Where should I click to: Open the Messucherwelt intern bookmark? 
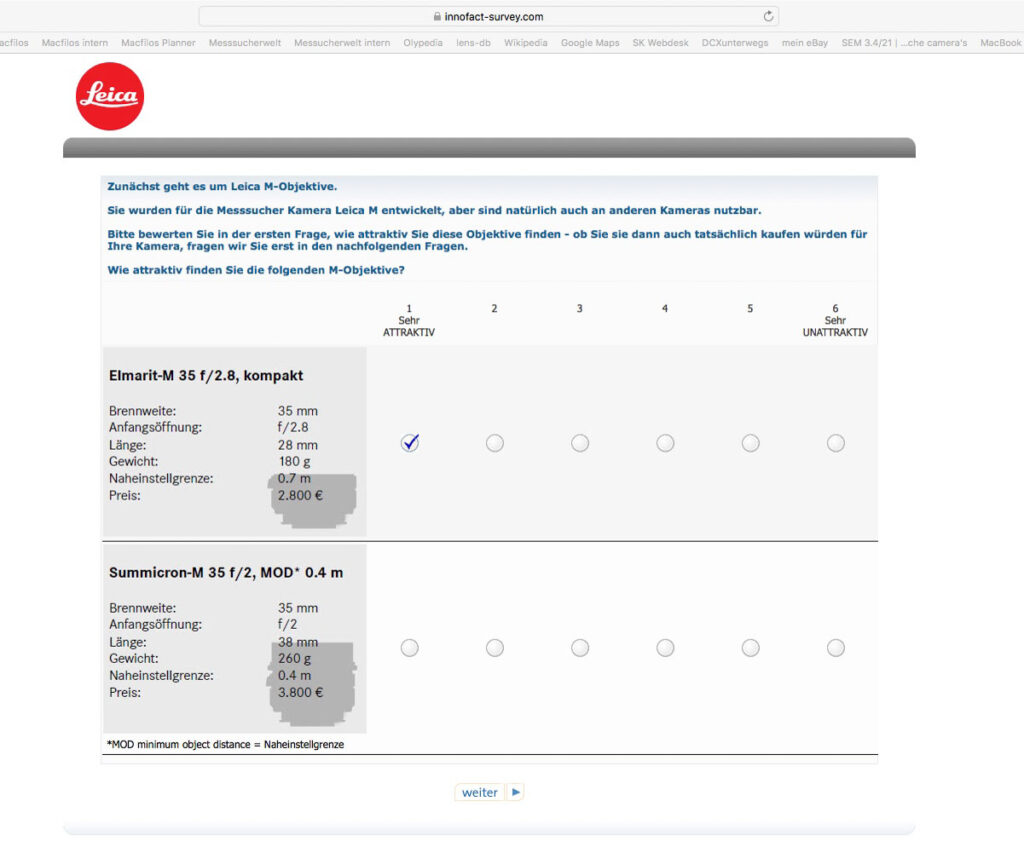342,42
